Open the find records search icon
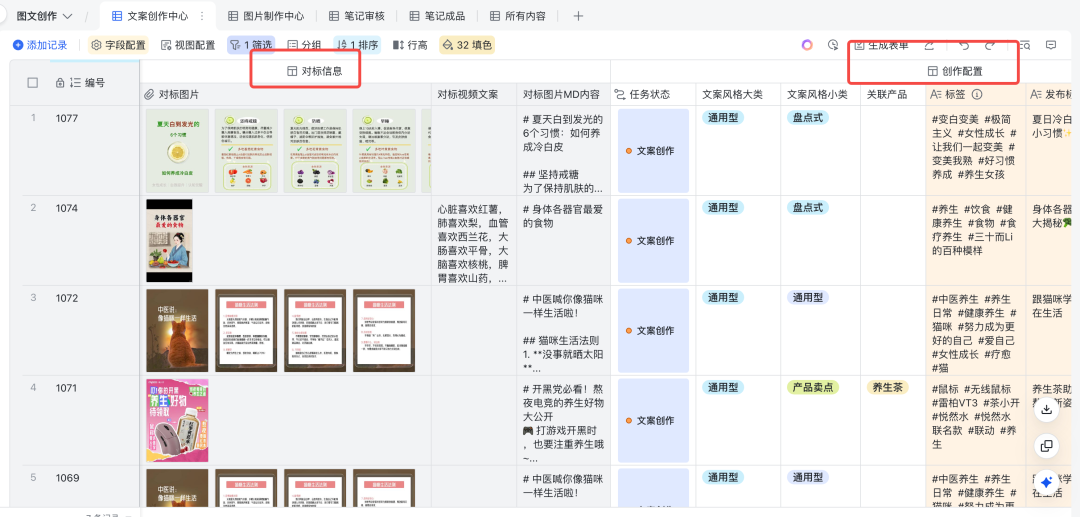 1025,45
